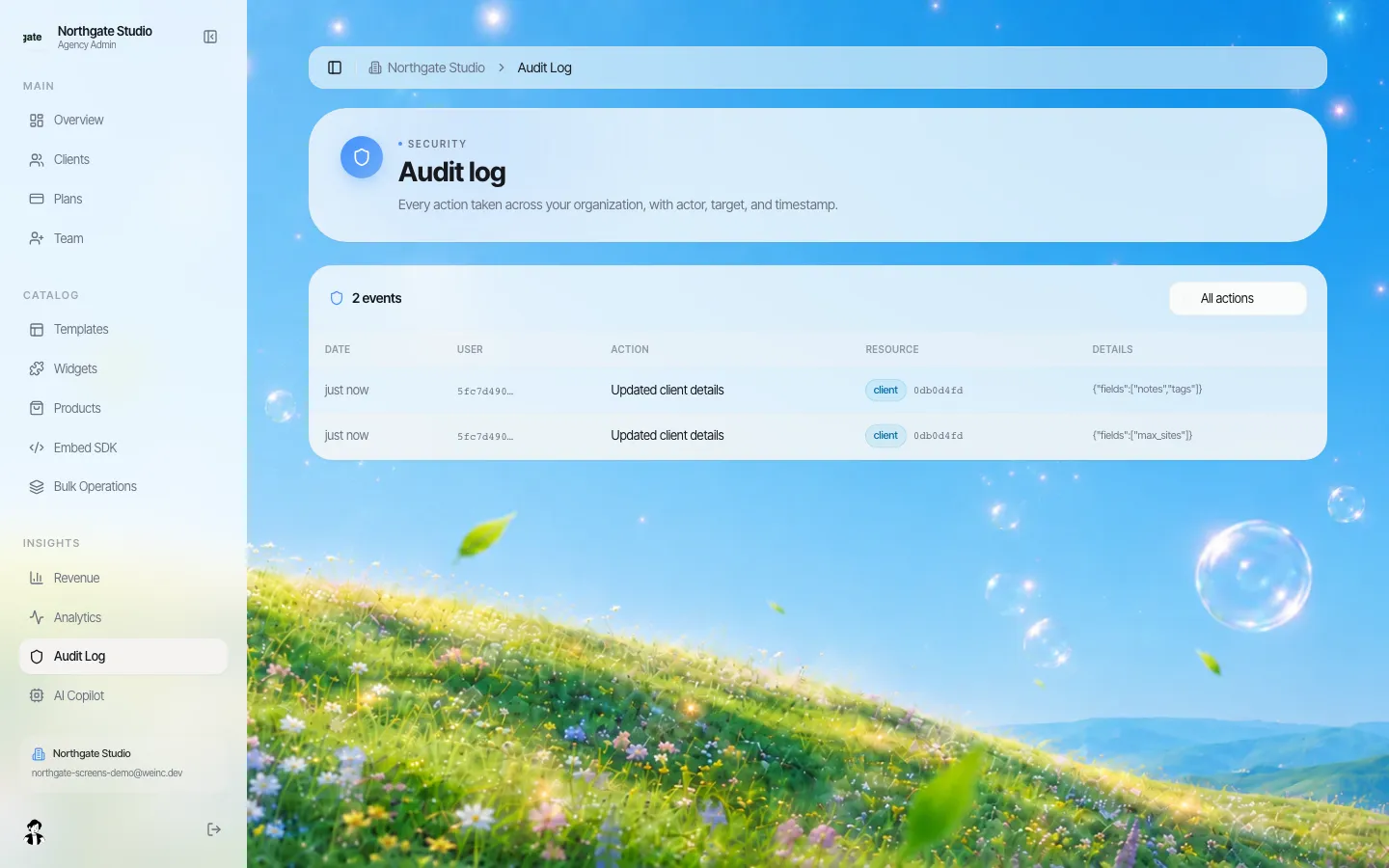
Task: Click the AI Copilot chip icon
Action: (x=37, y=696)
